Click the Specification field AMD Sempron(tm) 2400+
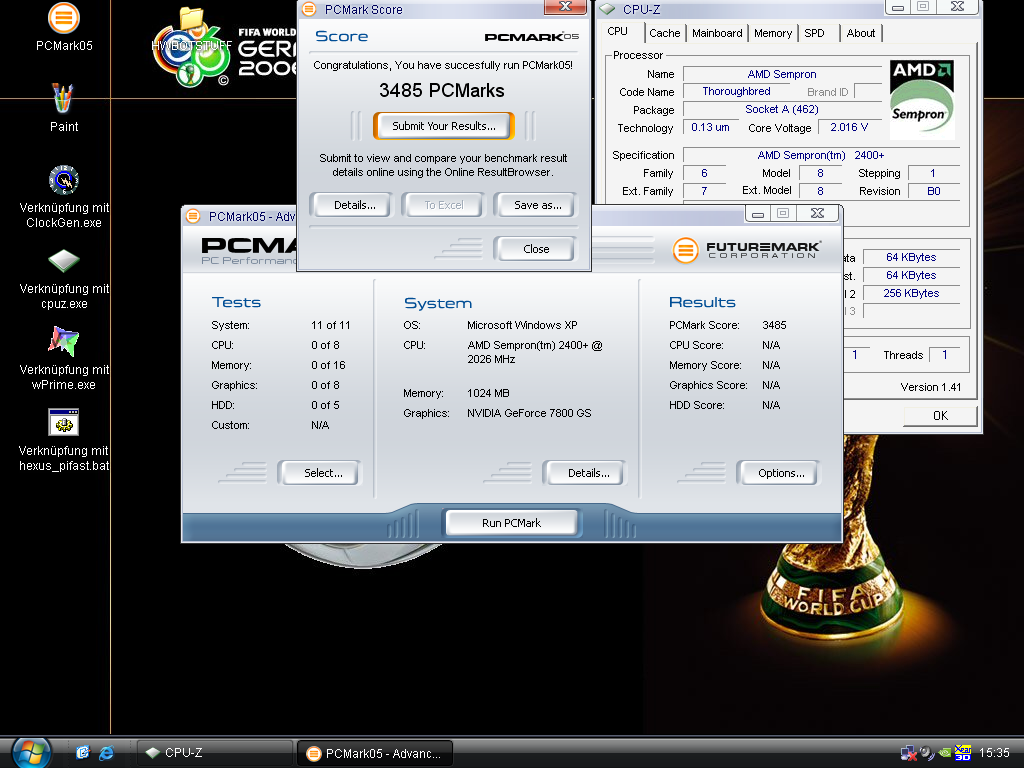Image resolution: width=1024 pixels, height=768 pixels. [821, 155]
